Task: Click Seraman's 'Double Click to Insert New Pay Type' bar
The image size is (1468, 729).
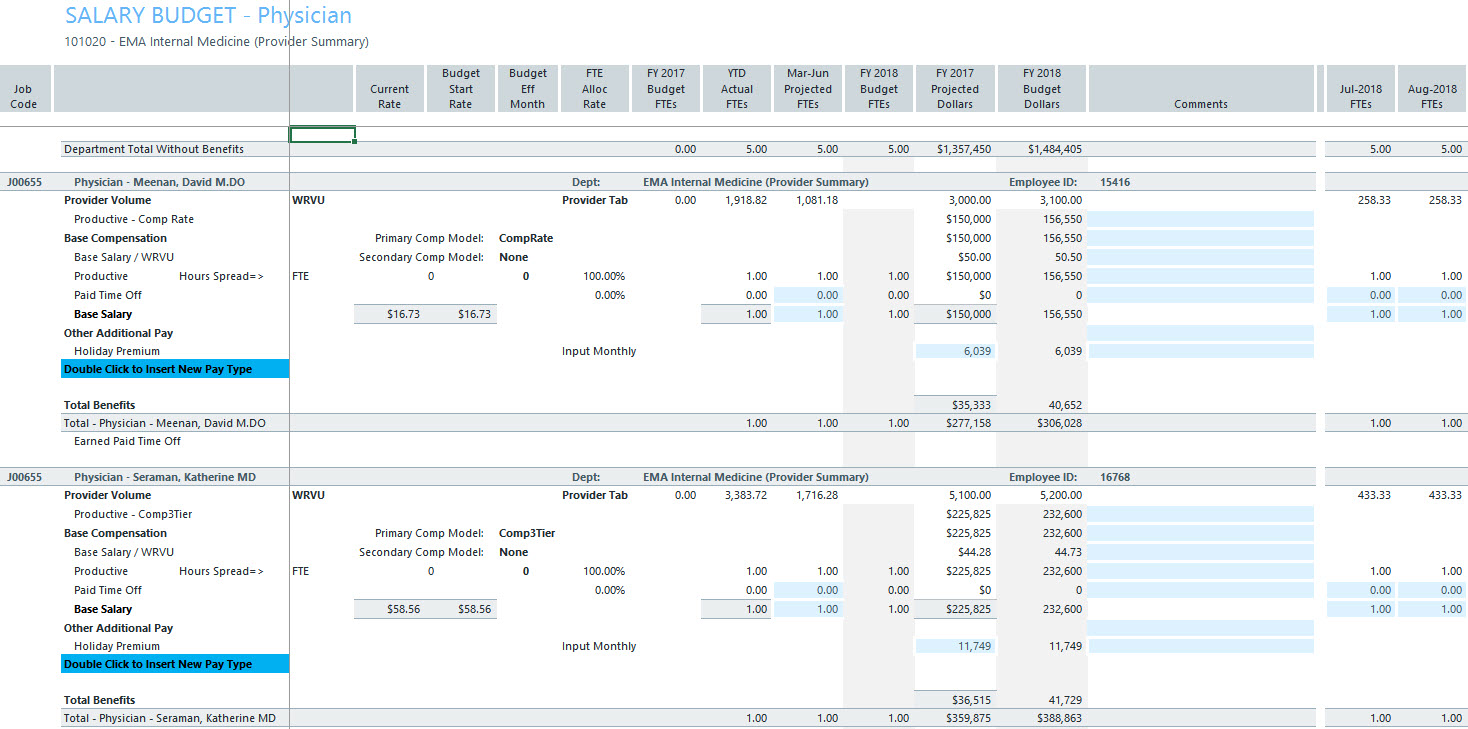Action: tap(175, 664)
